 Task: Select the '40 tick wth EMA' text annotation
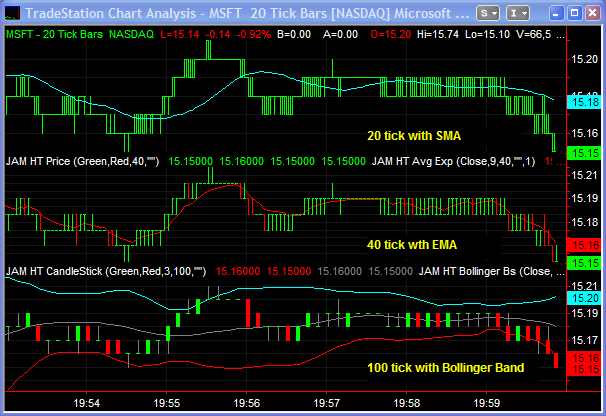(412, 245)
